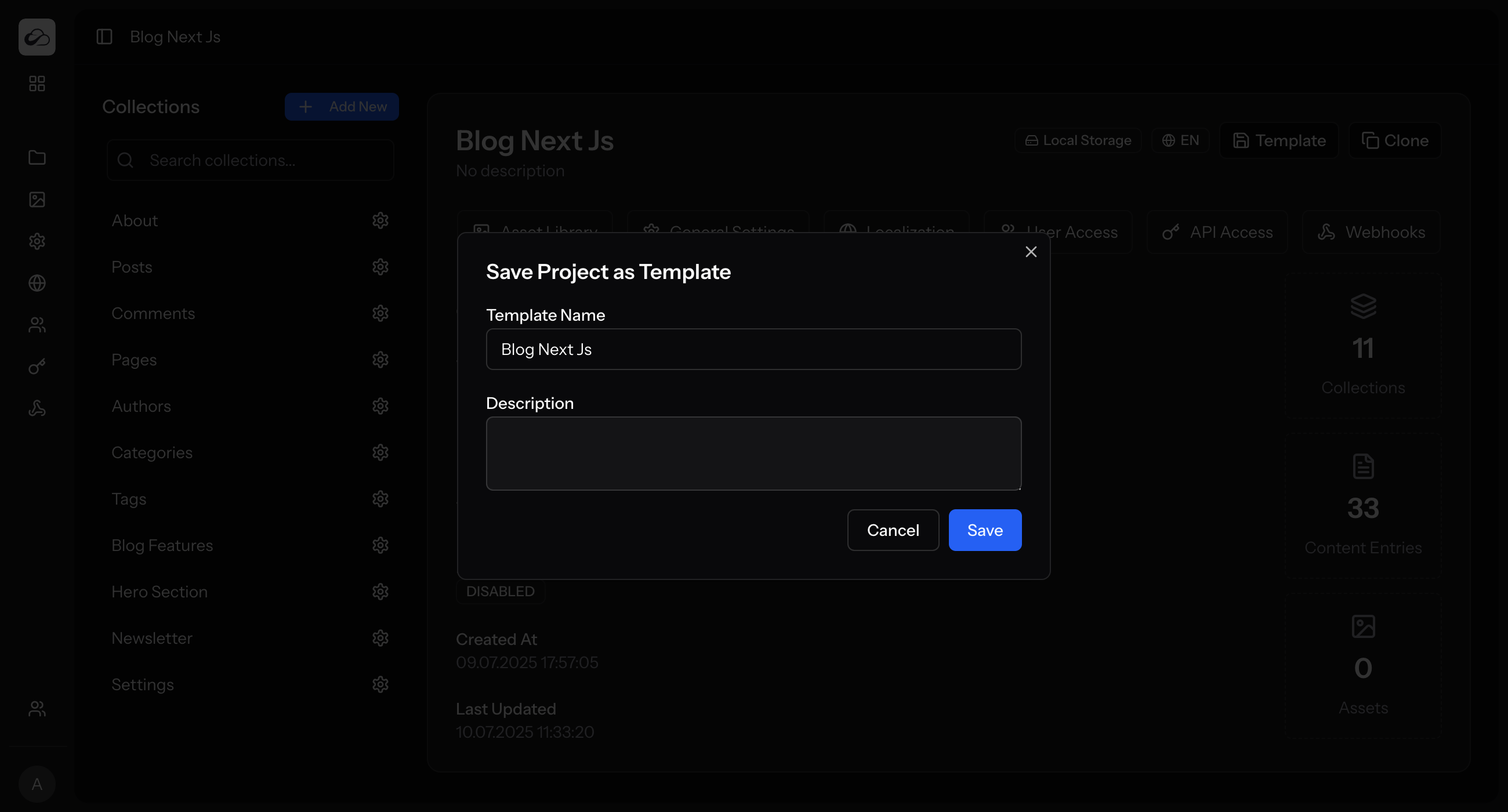Open the asset image icon in sidebar
The height and width of the screenshot is (812, 1508).
pos(37,200)
